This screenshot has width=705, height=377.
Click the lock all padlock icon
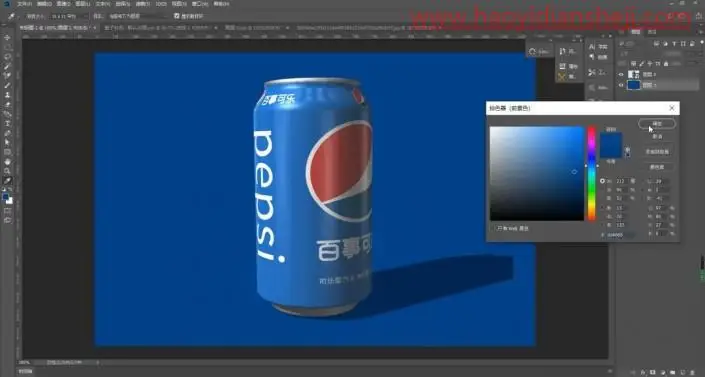(x=666, y=63)
